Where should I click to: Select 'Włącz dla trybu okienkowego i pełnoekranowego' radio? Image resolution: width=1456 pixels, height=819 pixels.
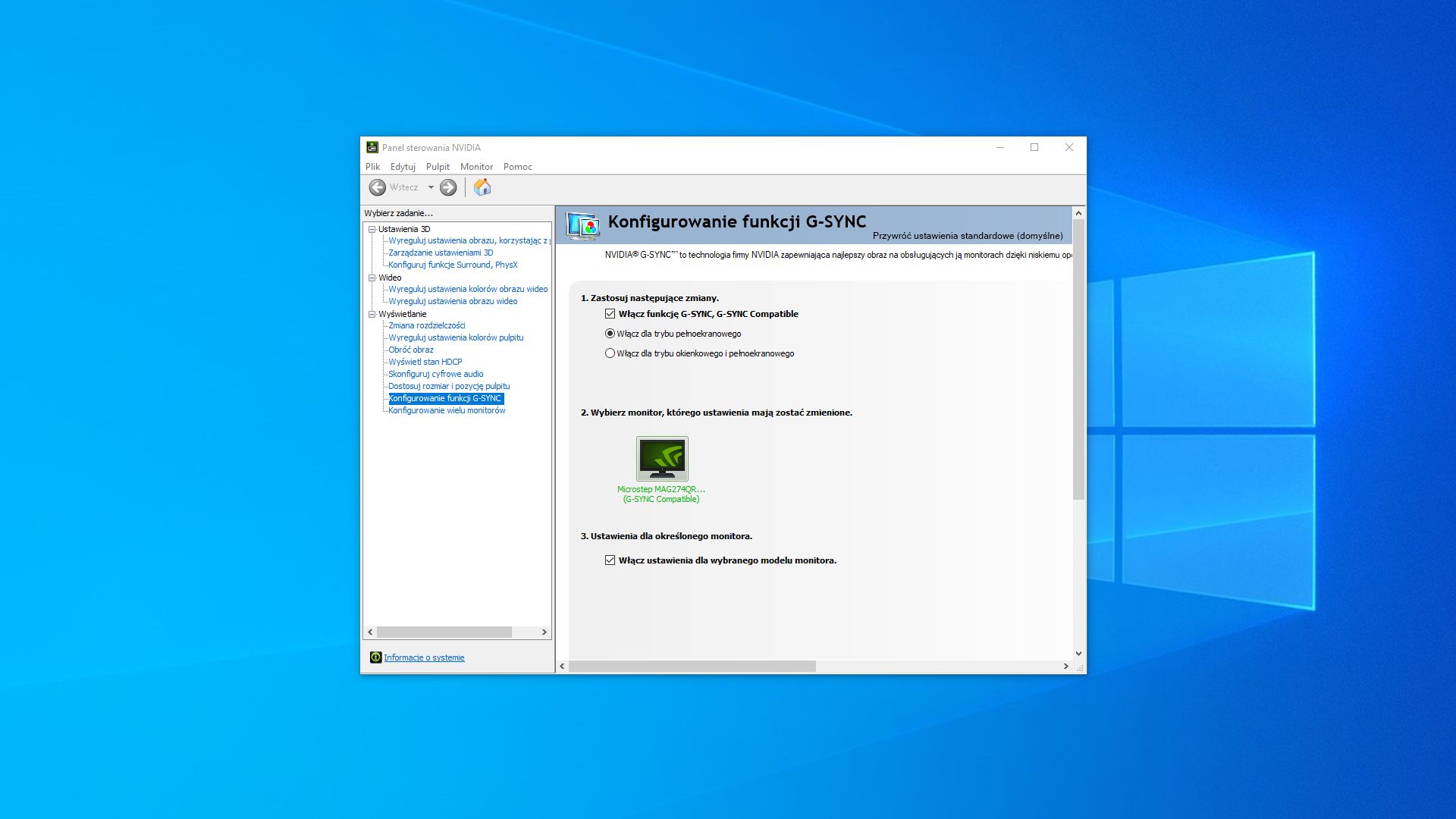(x=610, y=353)
